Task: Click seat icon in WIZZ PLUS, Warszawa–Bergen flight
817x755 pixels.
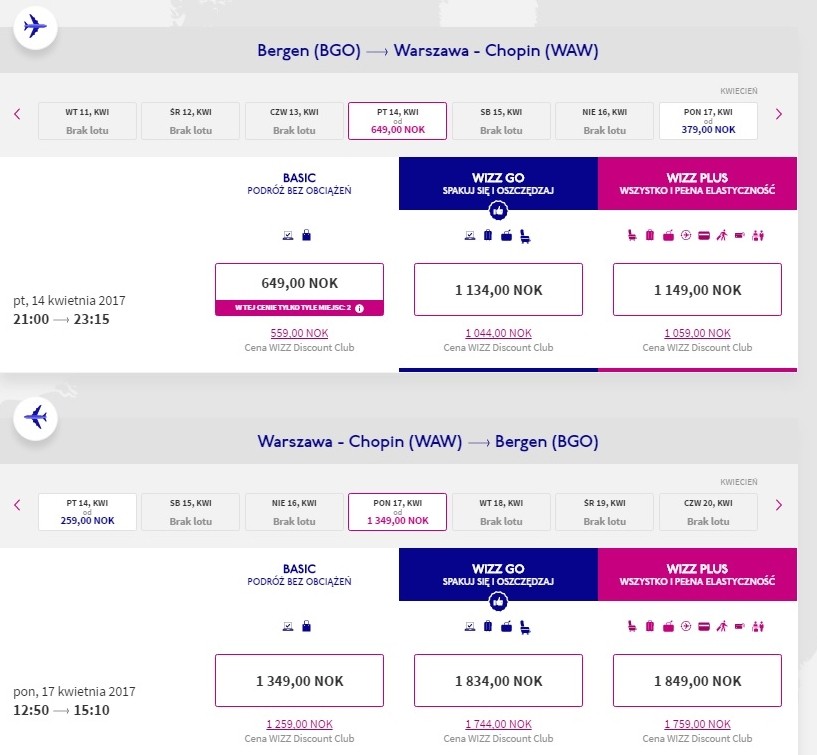Action: coord(632,626)
